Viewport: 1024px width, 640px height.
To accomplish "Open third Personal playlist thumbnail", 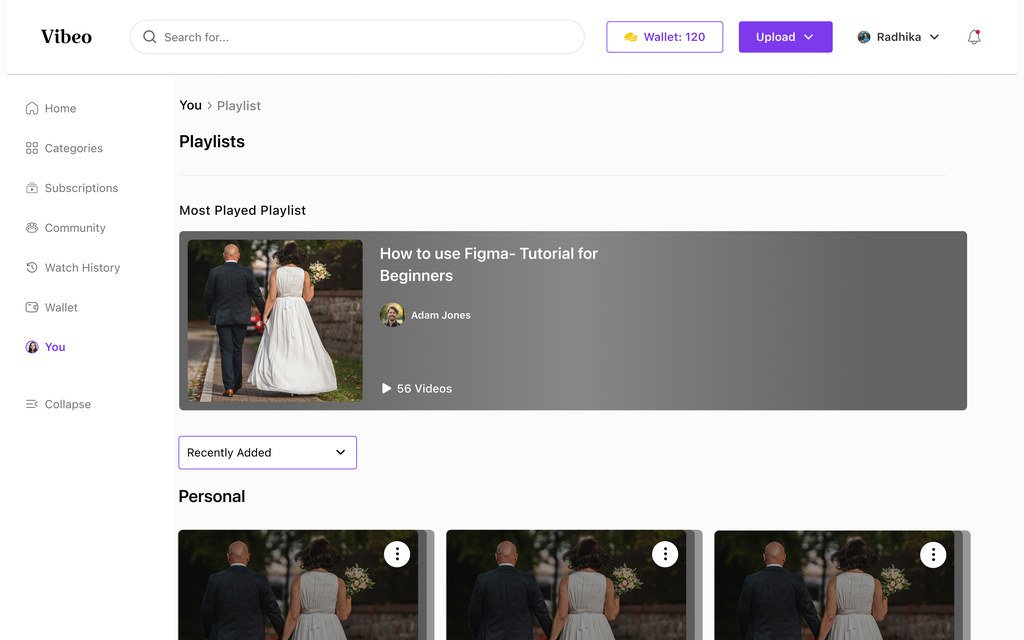I will tap(834, 585).
